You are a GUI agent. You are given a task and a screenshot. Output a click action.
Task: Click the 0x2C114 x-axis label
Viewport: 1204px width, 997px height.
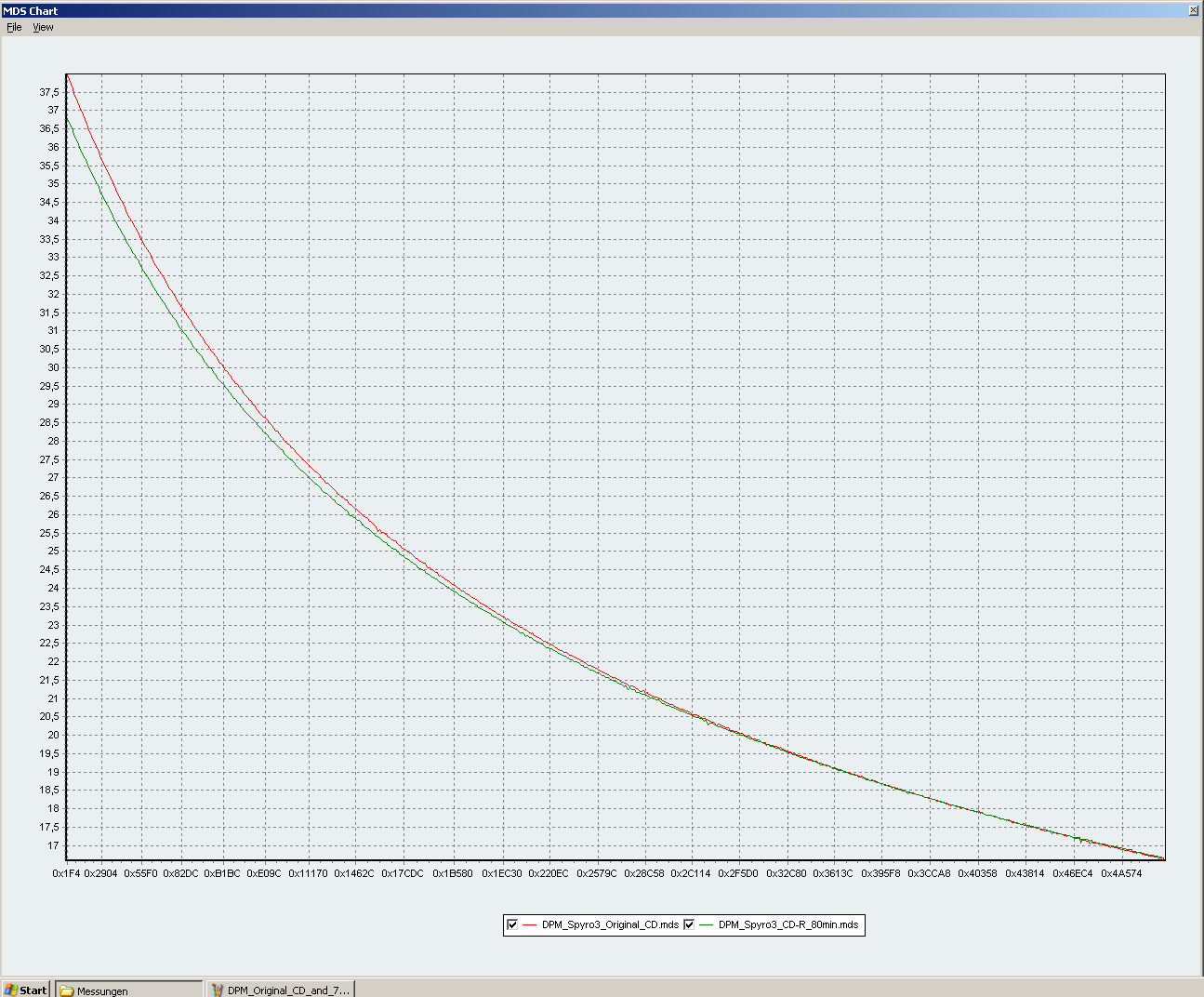691,873
